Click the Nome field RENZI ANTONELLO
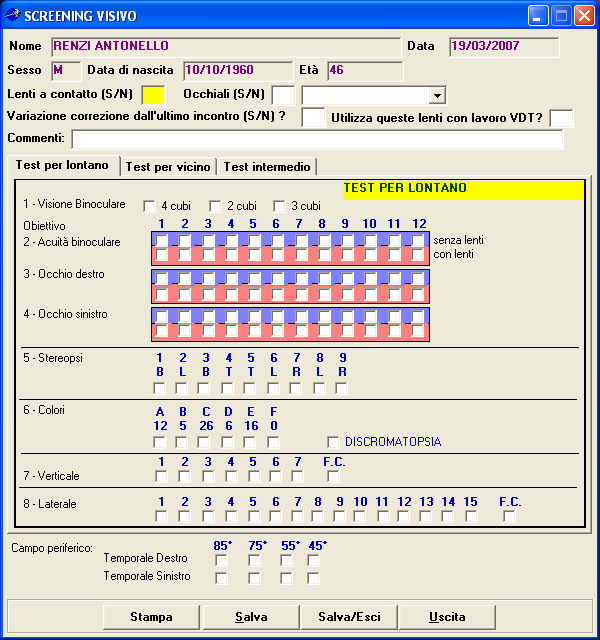Viewport: 600px width, 640px height. click(x=226, y=47)
